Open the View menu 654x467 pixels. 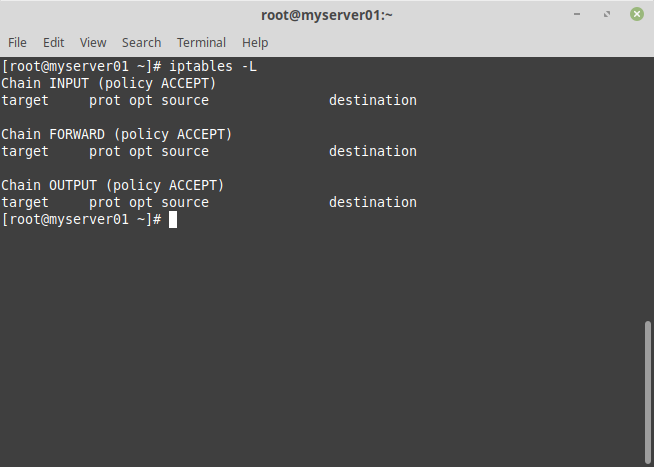pyautogui.click(x=93, y=42)
